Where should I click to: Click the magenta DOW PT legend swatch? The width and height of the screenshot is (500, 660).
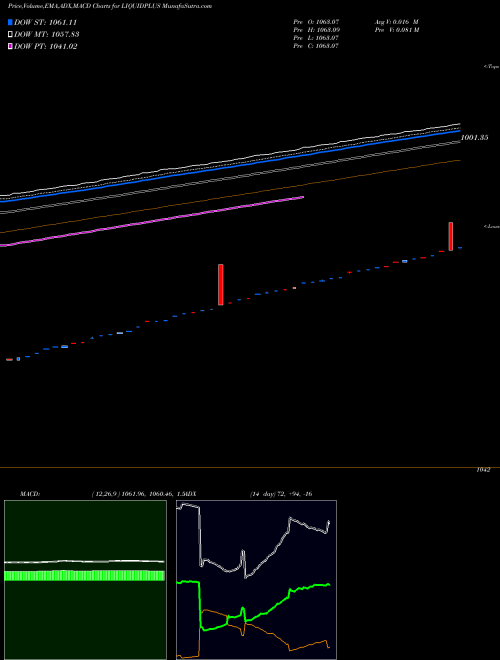pyautogui.click(x=10, y=46)
